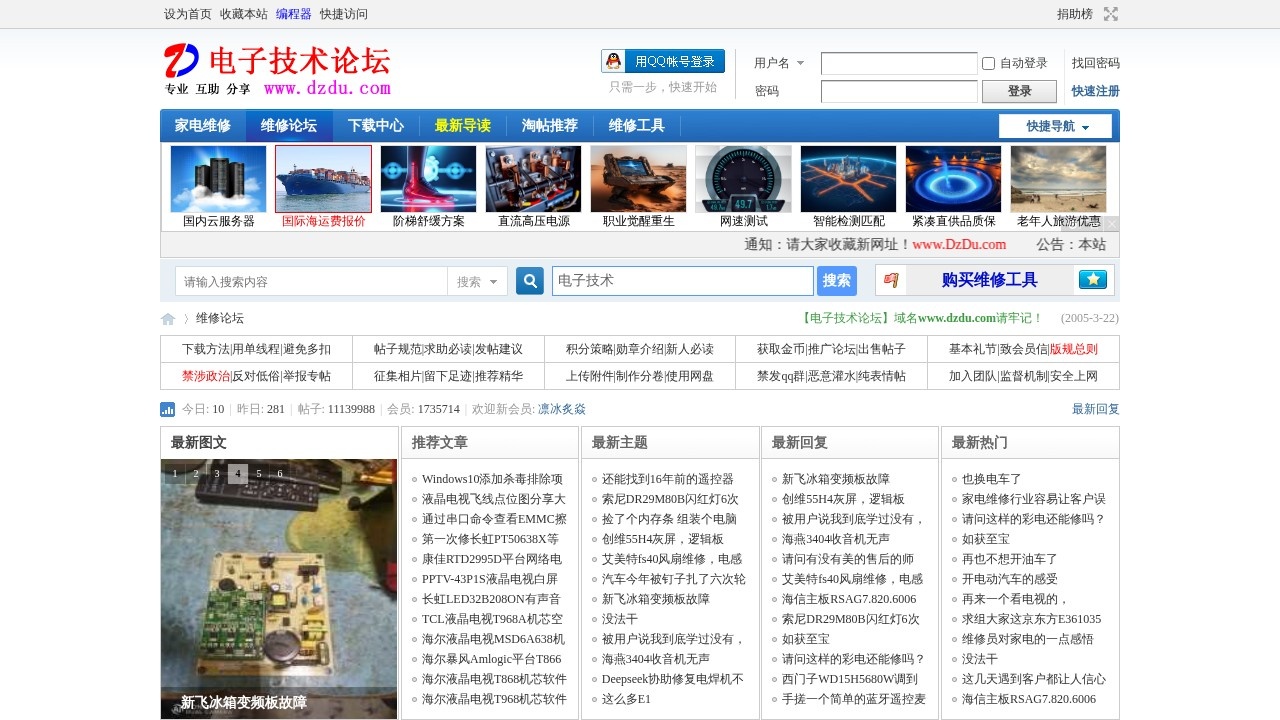The image size is (1280, 720).
Task: Select the 维修论坛 nav tab
Action: click(289, 125)
